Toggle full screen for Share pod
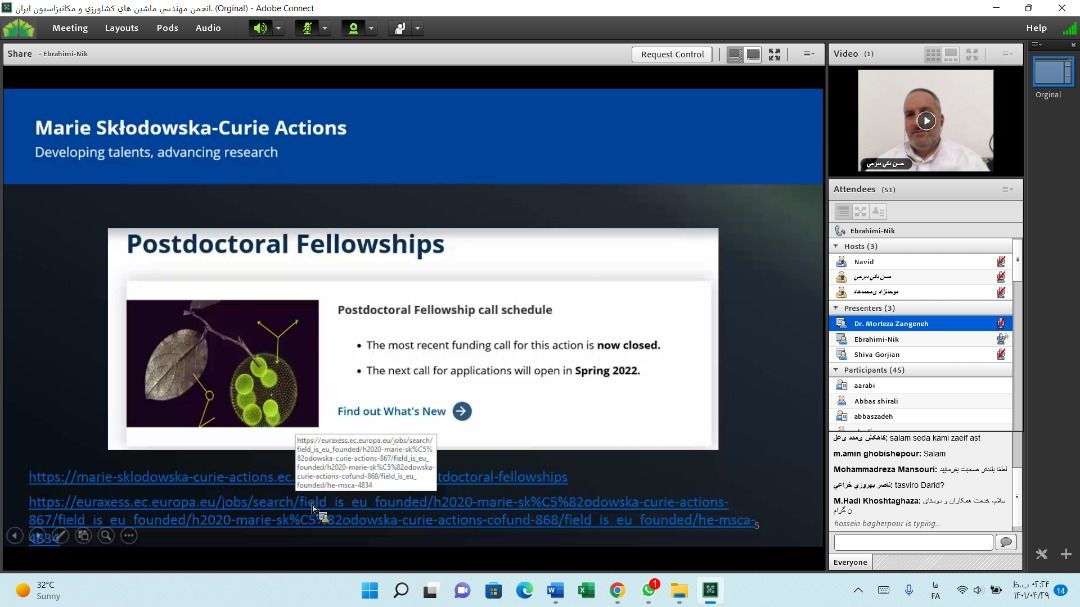The width and height of the screenshot is (1080, 607). click(x=774, y=54)
